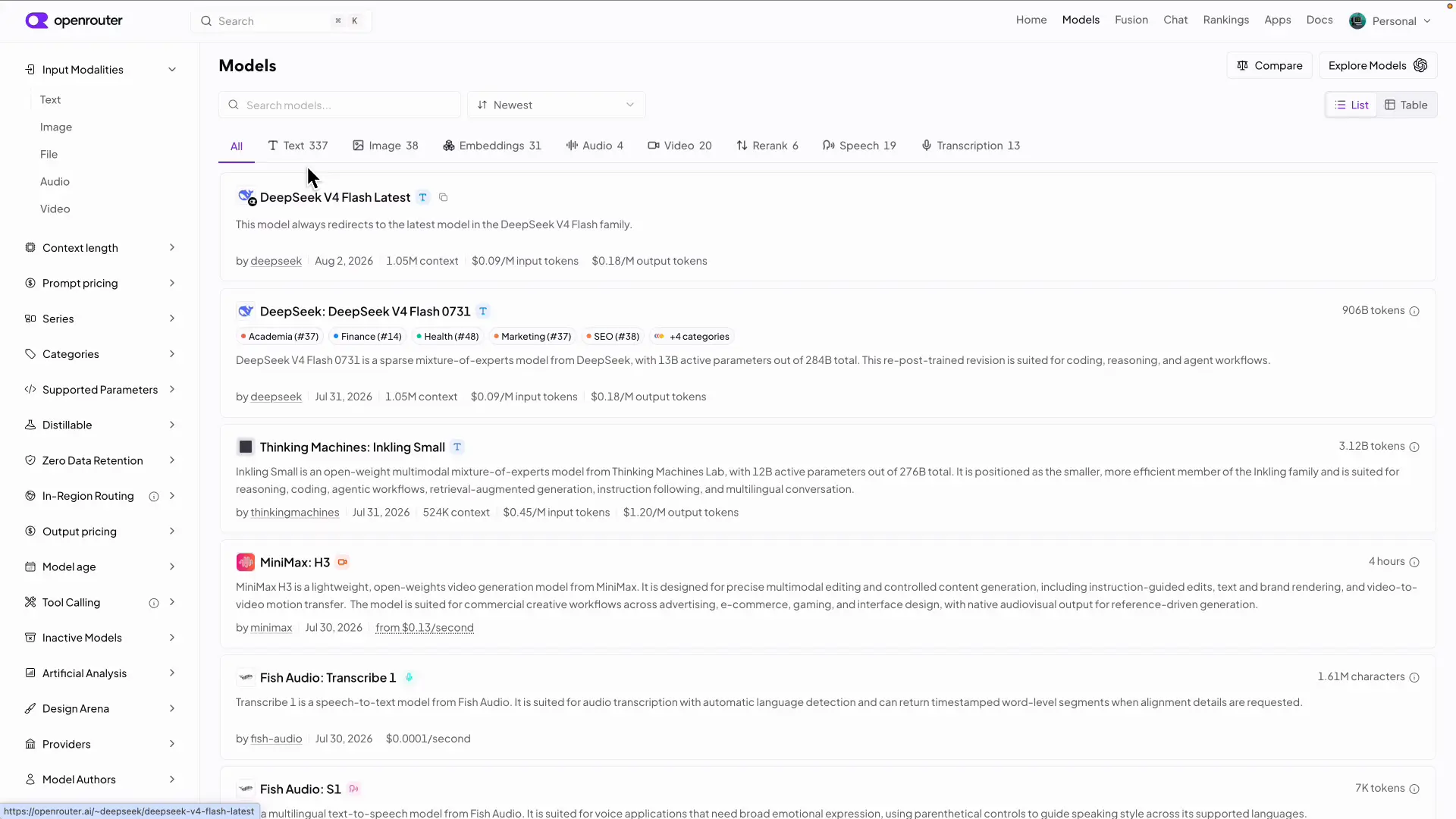1456x819 pixels.
Task: Expand the Distillable filter
Action: 101,425
